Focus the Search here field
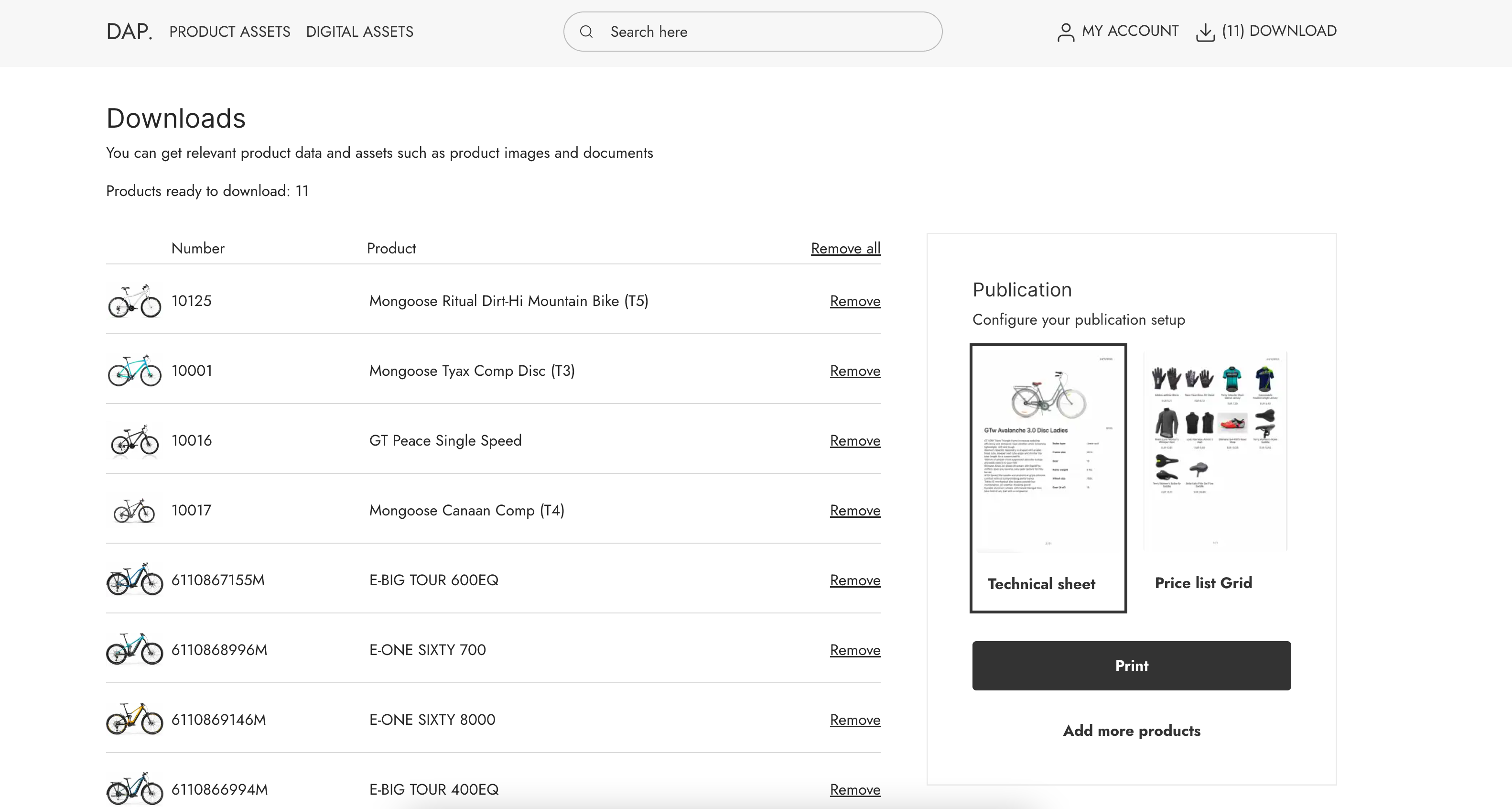1512x809 pixels. pos(753,32)
